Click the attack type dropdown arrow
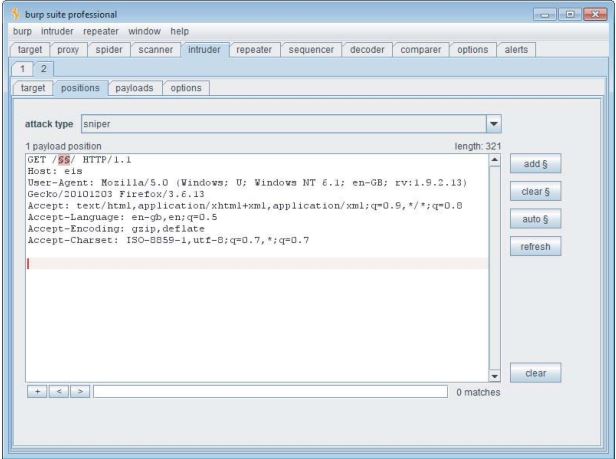This screenshot has height=459, width=616. pos(494,124)
